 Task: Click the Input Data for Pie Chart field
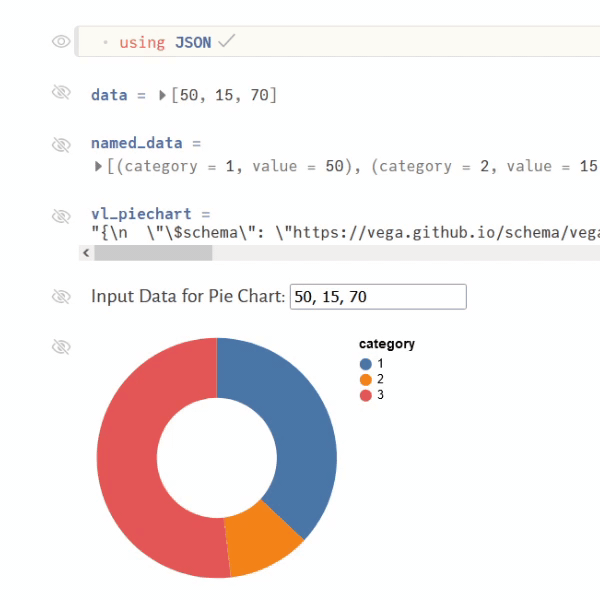coord(378,297)
